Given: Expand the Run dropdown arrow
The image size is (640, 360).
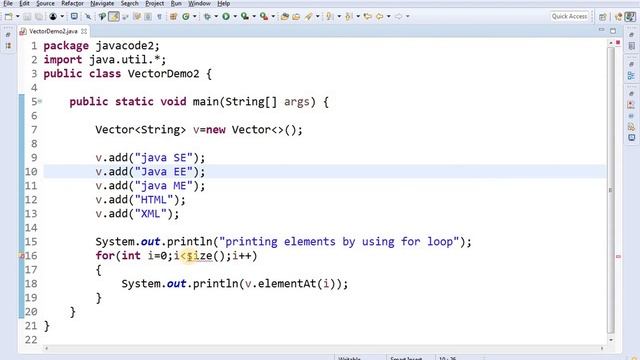Looking at the screenshot, I should 235,16.
